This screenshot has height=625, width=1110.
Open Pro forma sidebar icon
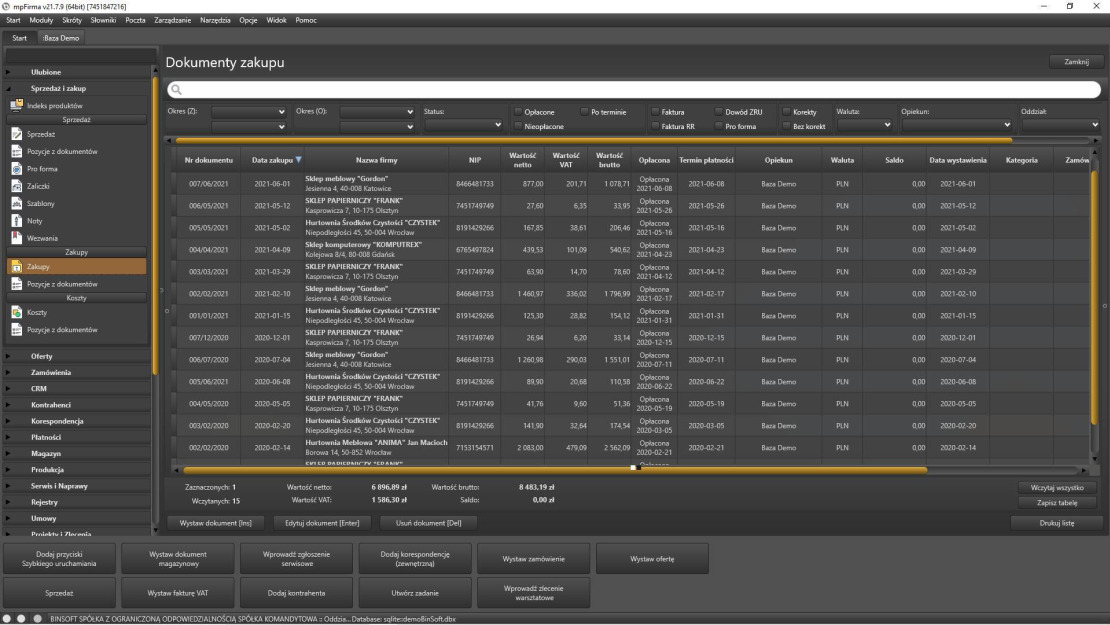click(16, 168)
